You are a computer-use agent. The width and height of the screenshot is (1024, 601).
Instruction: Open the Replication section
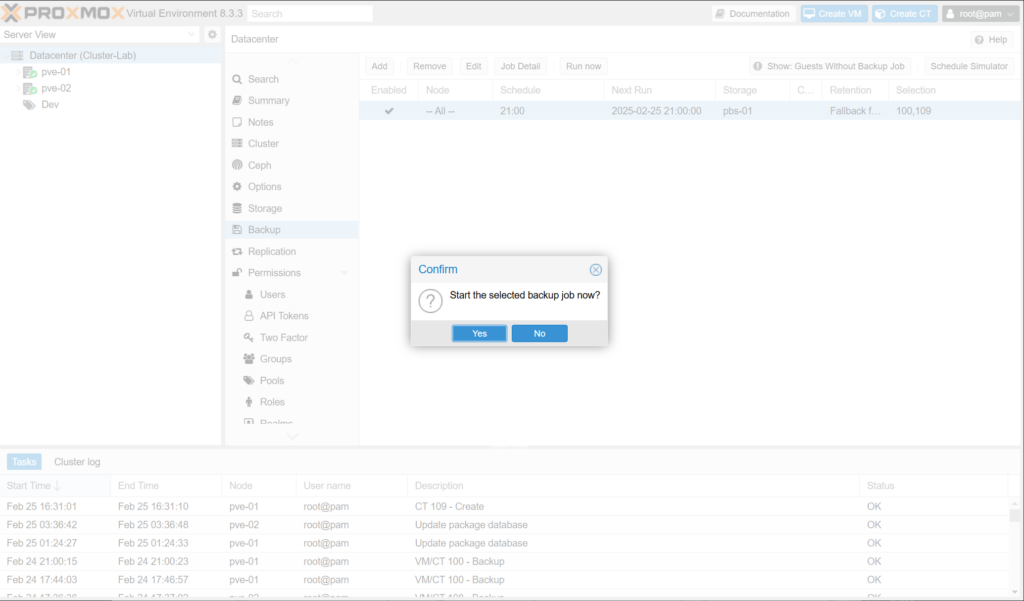271,251
